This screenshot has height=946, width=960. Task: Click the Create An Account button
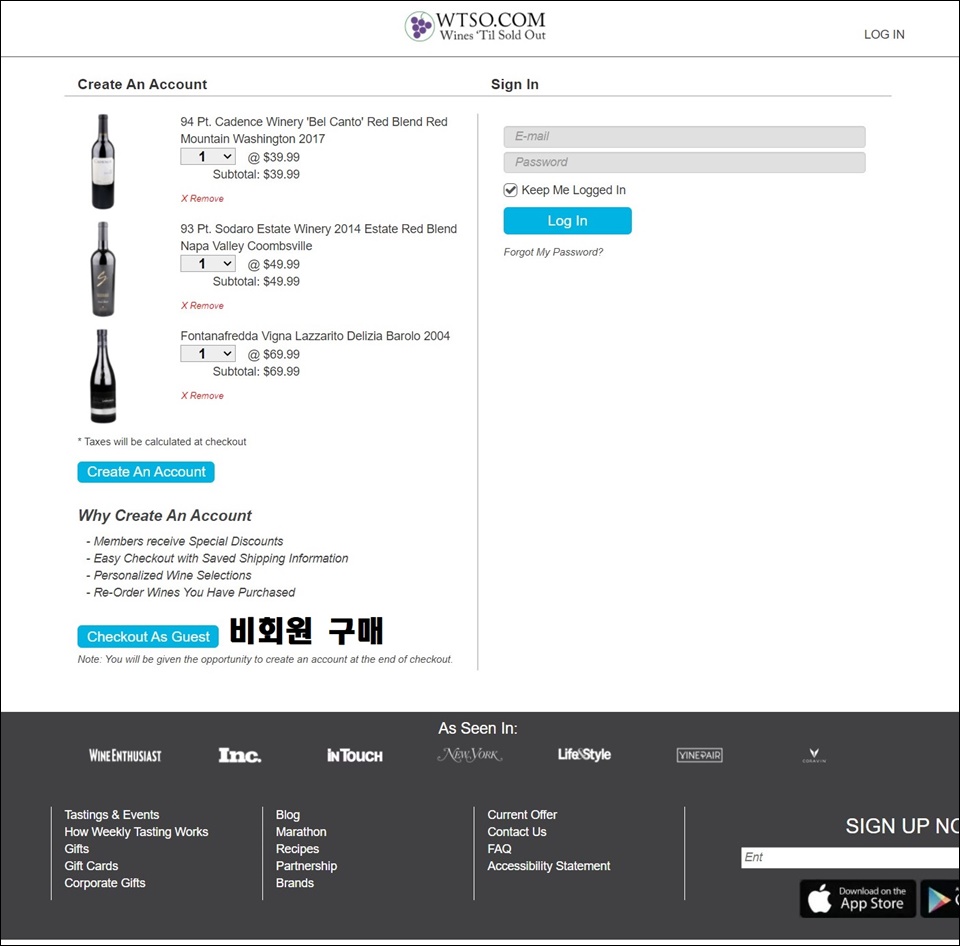146,472
